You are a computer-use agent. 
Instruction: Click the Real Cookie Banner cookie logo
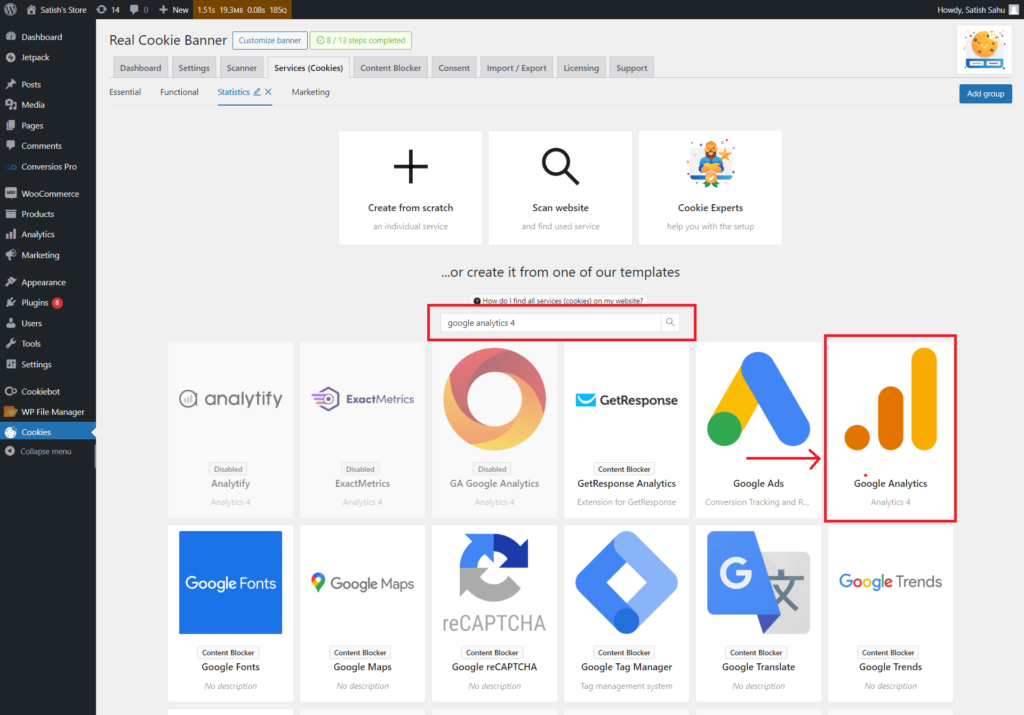click(984, 49)
